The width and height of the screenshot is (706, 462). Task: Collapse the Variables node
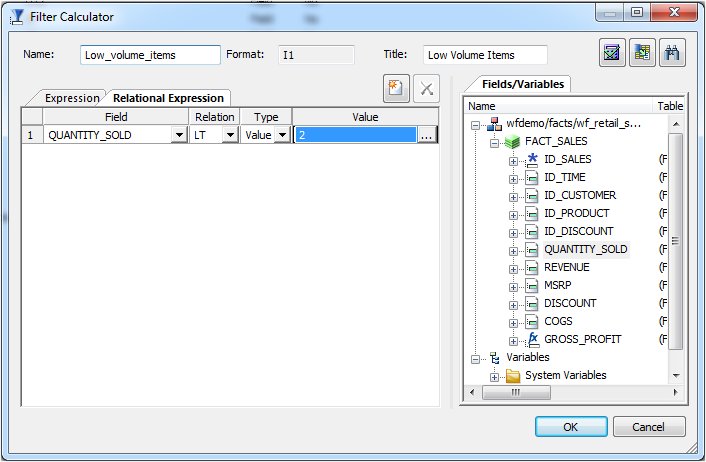click(x=475, y=359)
